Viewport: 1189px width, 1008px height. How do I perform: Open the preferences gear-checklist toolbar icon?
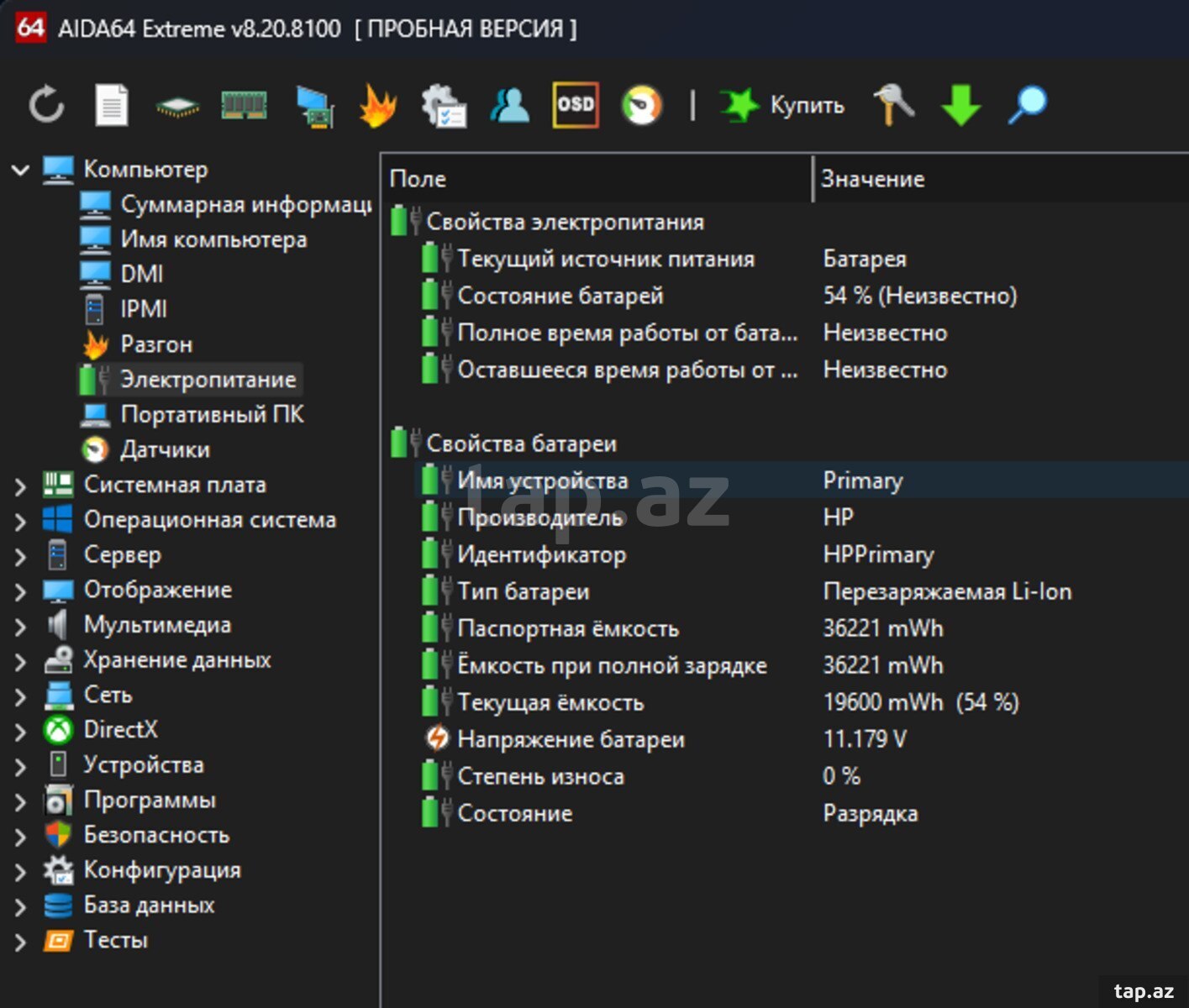tap(444, 106)
